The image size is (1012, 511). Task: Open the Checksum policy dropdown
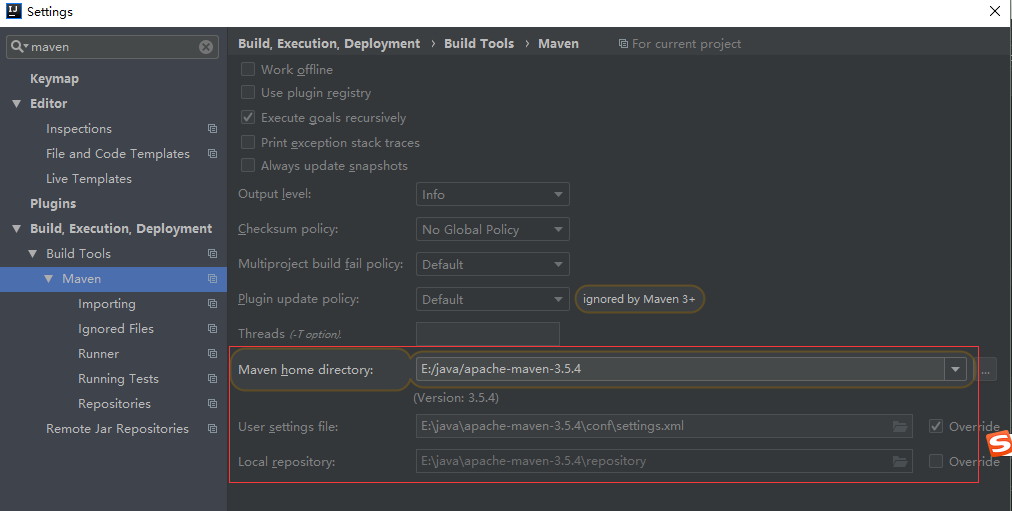click(492, 229)
